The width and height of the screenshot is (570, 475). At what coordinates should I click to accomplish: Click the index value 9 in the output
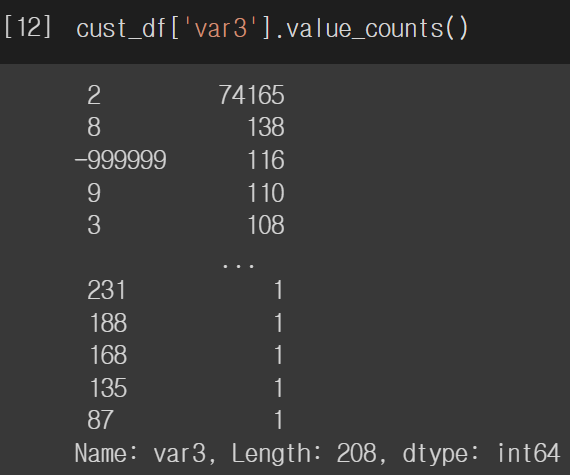click(94, 193)
